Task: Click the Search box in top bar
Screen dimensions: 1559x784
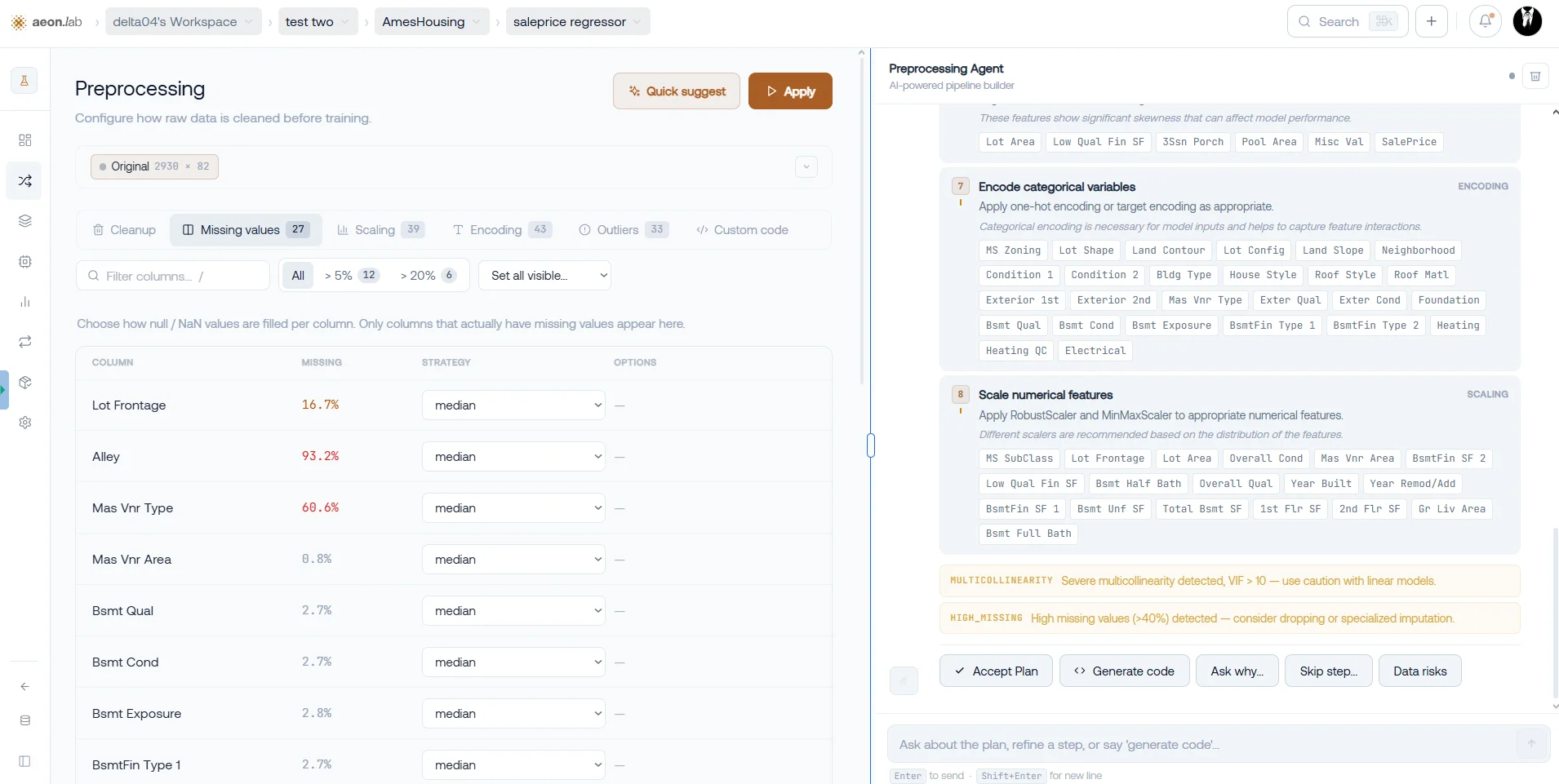Action: tap(1348, 21)
